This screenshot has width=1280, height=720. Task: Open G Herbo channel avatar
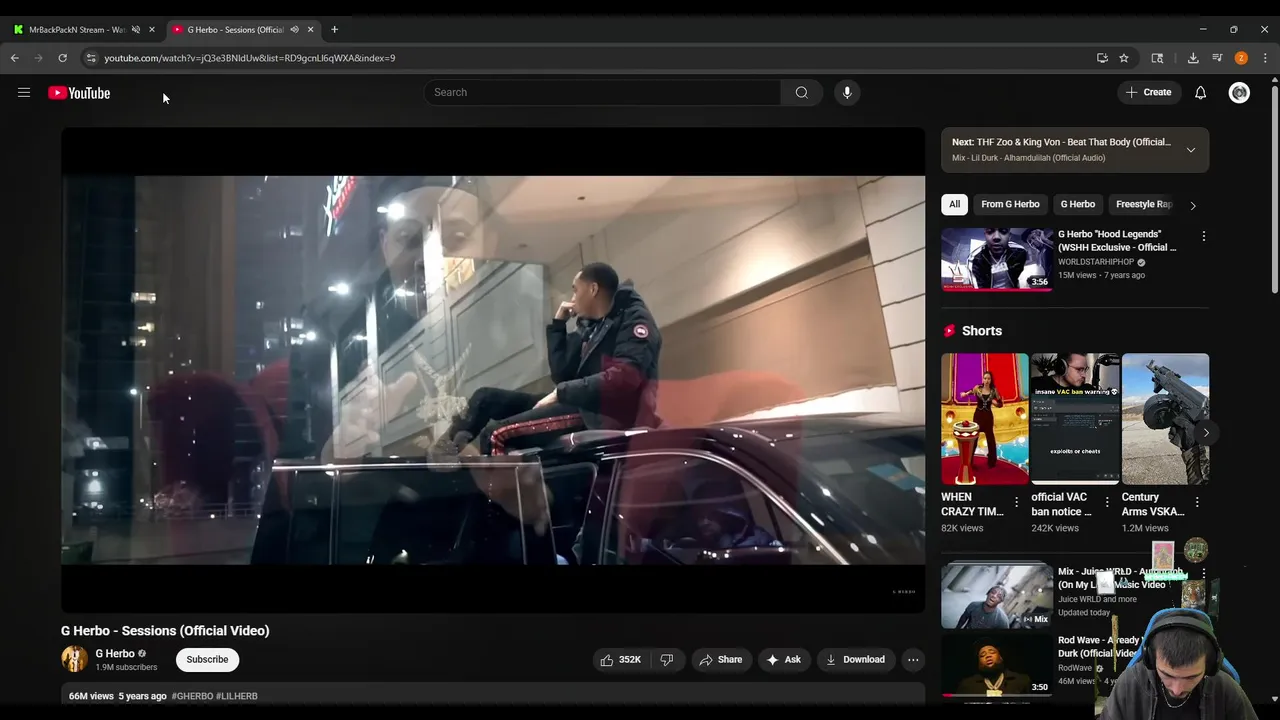(x=74, y=659)
